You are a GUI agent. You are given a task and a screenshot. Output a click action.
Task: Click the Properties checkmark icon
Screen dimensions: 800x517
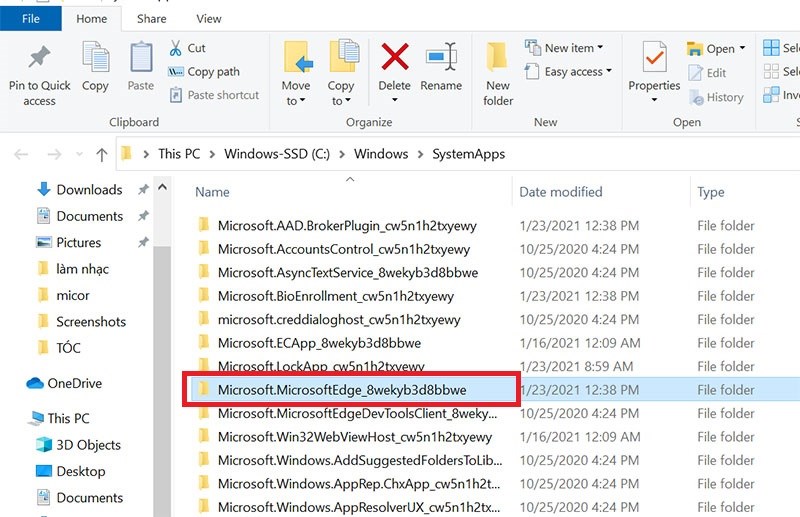[x=655, y=57]
